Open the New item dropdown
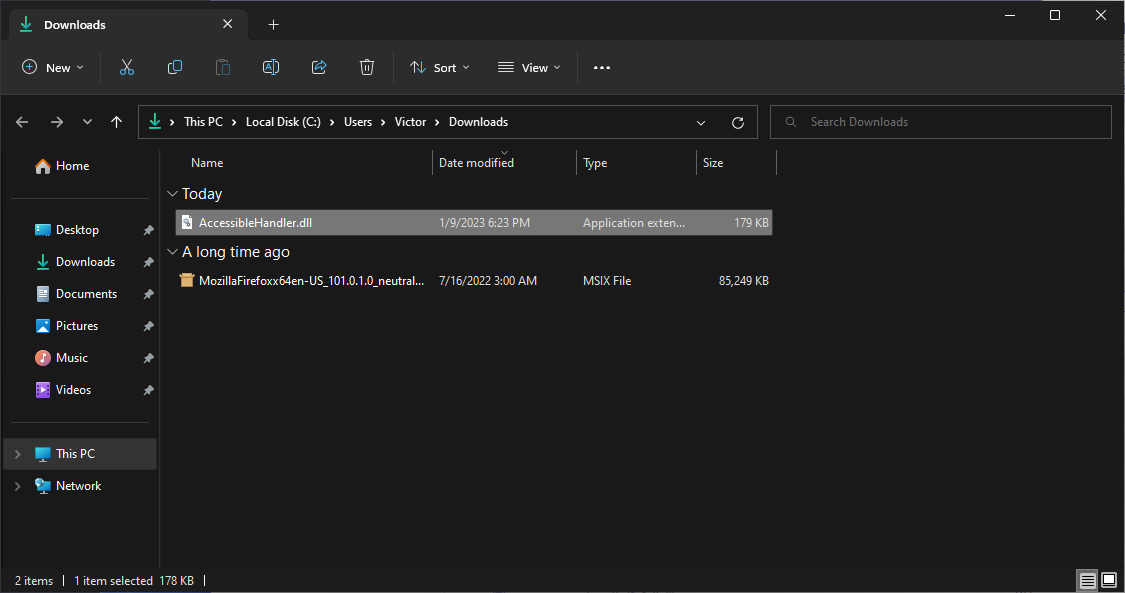Viewport: 1125px width, 593px height. [53, 67]
